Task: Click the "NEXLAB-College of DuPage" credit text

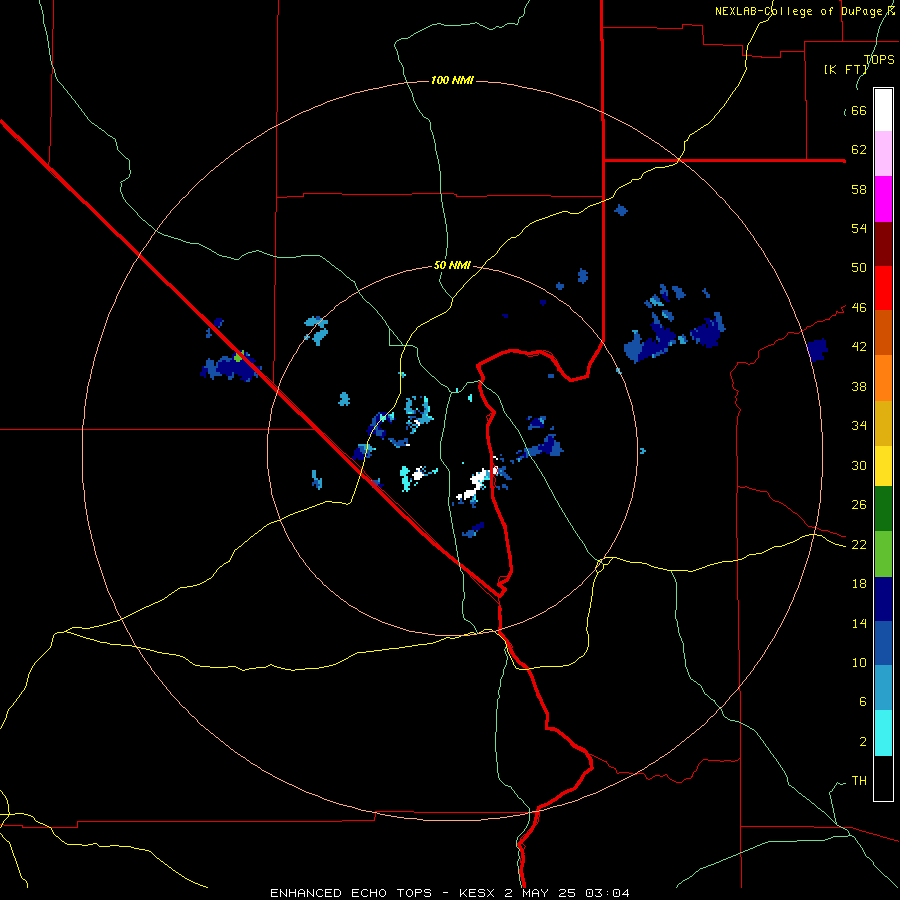Action: pos(798,11)
